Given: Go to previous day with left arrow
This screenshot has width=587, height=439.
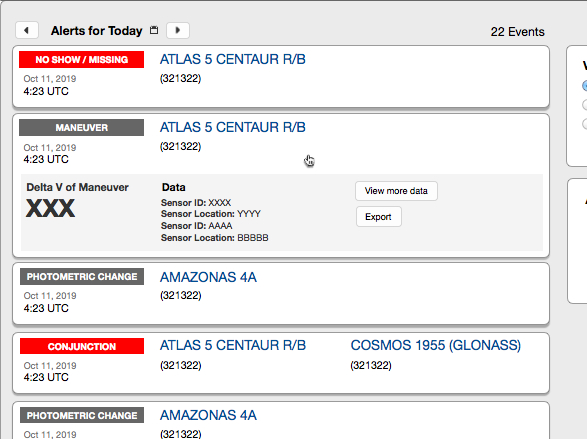Looking at the screenshot, I should point(27,30).
